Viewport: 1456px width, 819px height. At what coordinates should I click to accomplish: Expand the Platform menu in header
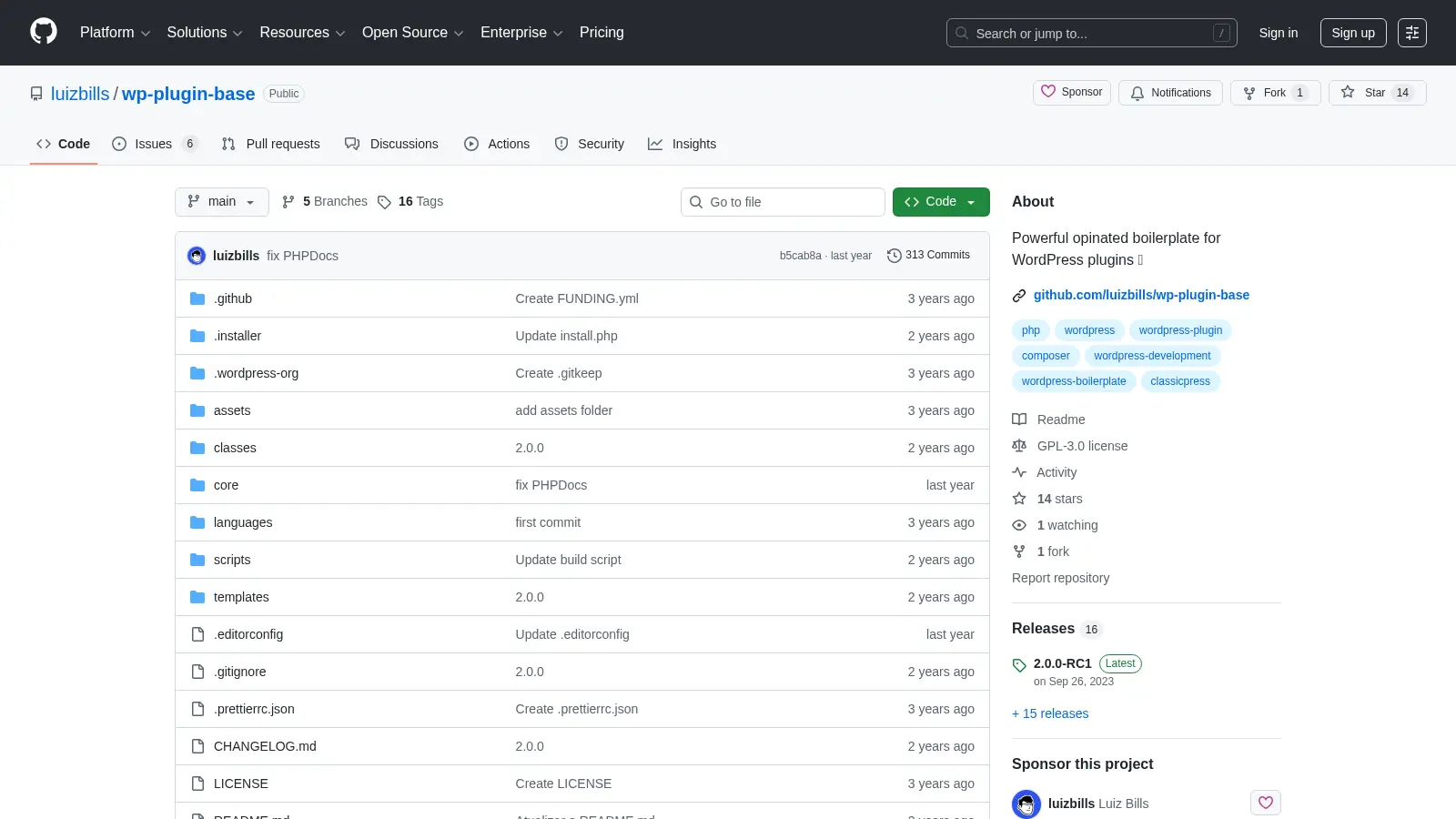click(115, 33)
